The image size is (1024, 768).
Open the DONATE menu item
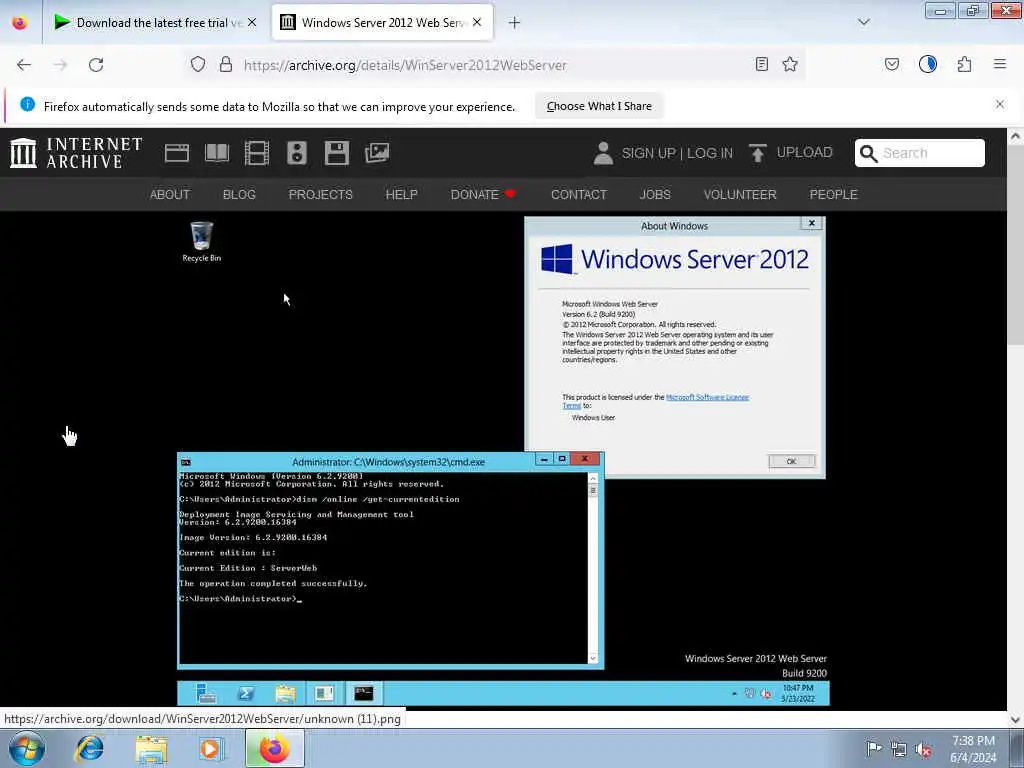pyautogui.click(x=483, y=195)
